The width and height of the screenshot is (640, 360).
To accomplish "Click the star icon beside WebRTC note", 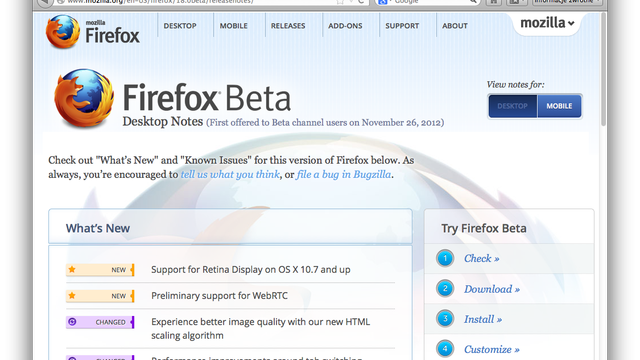I will [x=72, y=296].
